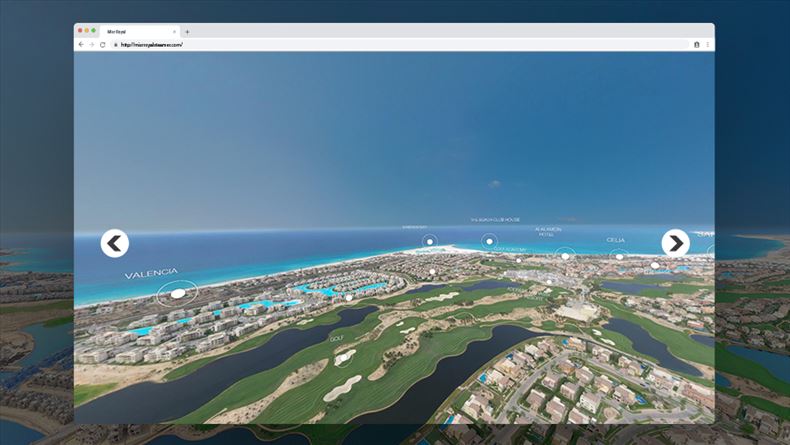Click the Celia label text

616,240
